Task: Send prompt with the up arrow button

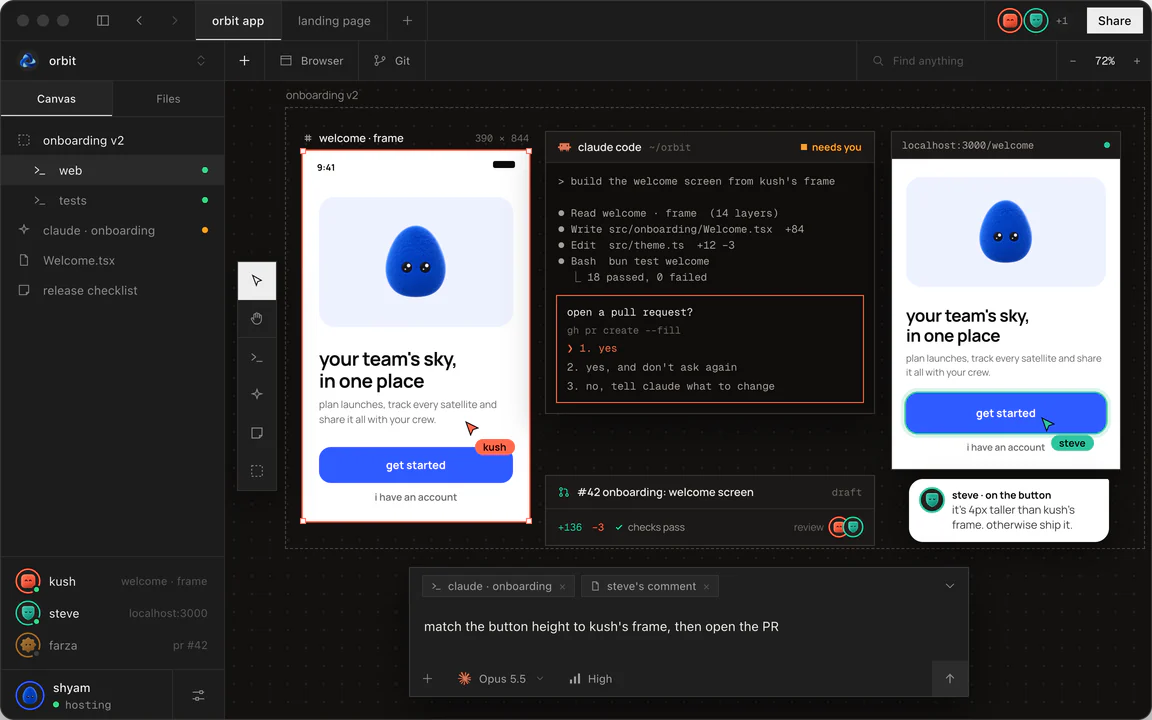Action: tap(950, 679)
